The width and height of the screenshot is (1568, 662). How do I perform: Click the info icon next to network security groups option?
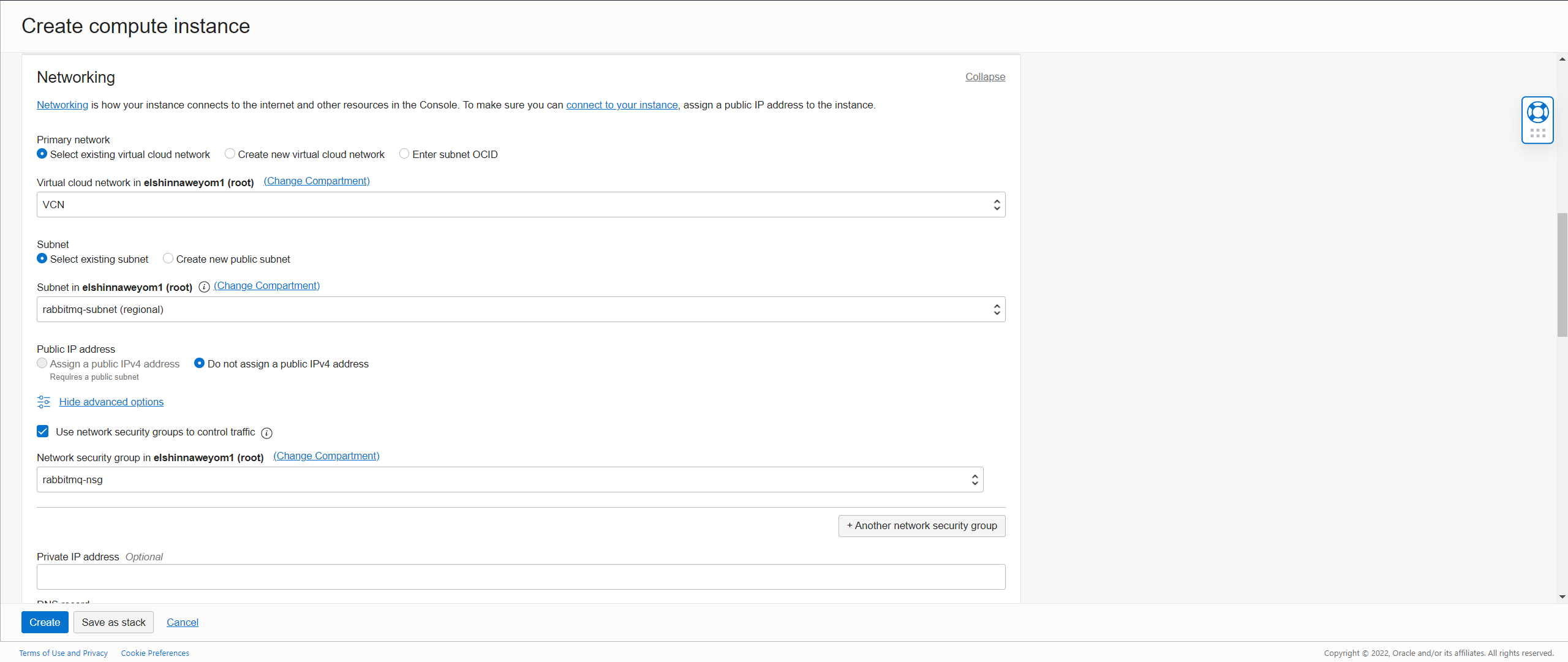pos(267,433)
